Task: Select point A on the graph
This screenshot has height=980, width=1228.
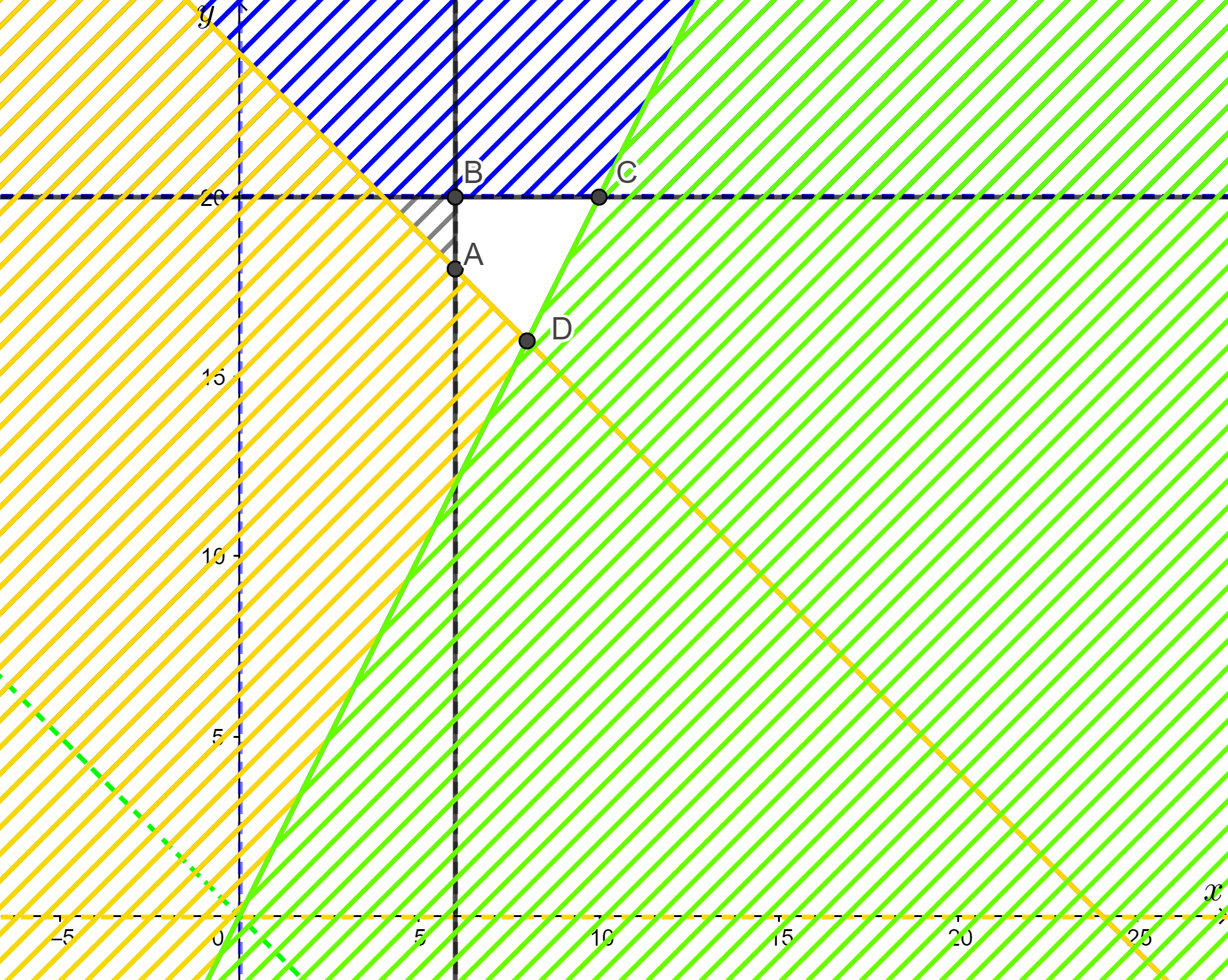Action: tap(455, 269)
